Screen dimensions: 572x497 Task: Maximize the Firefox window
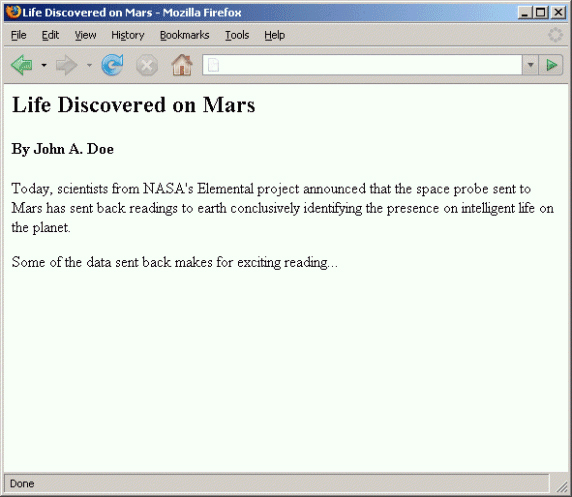pos(541,12)
